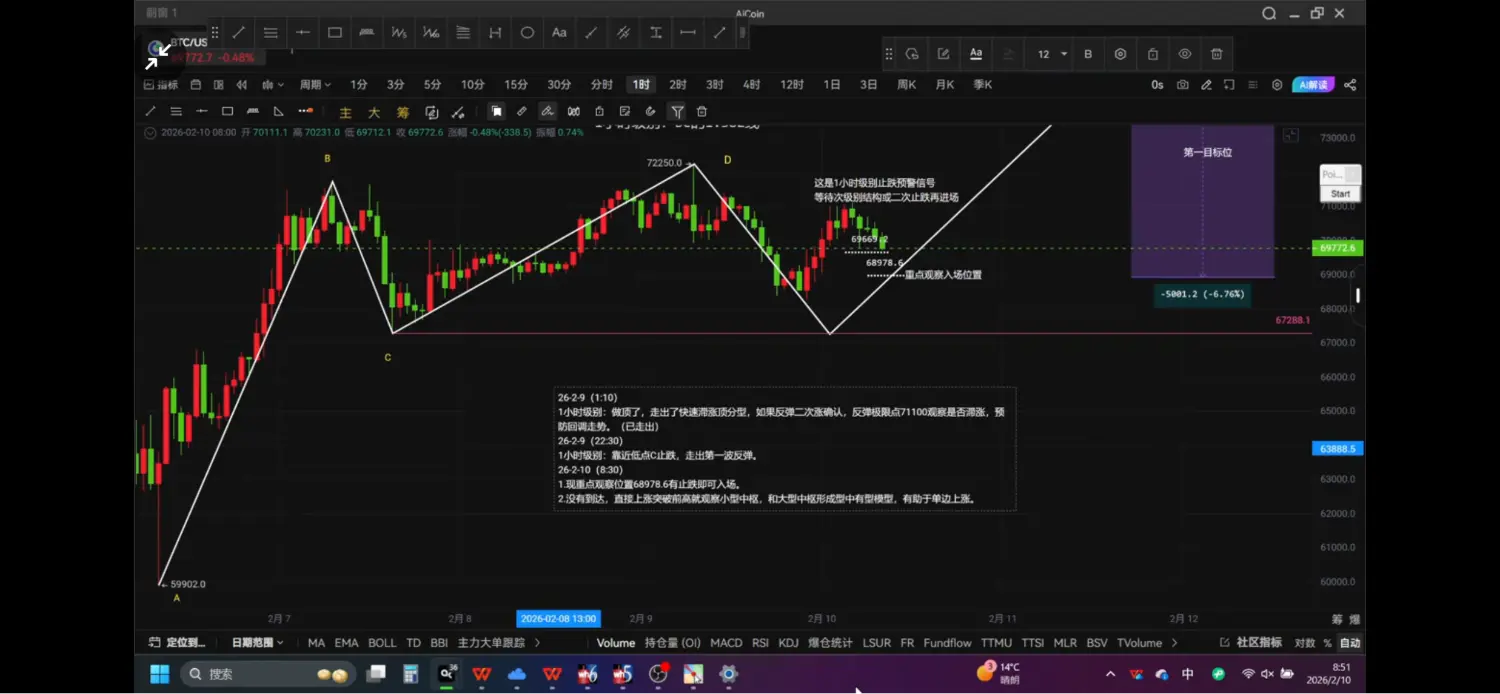Click the 2026-02-08 13:00 time axis marker
This screenshot has height=694, width=1500.
pos(558,619)
